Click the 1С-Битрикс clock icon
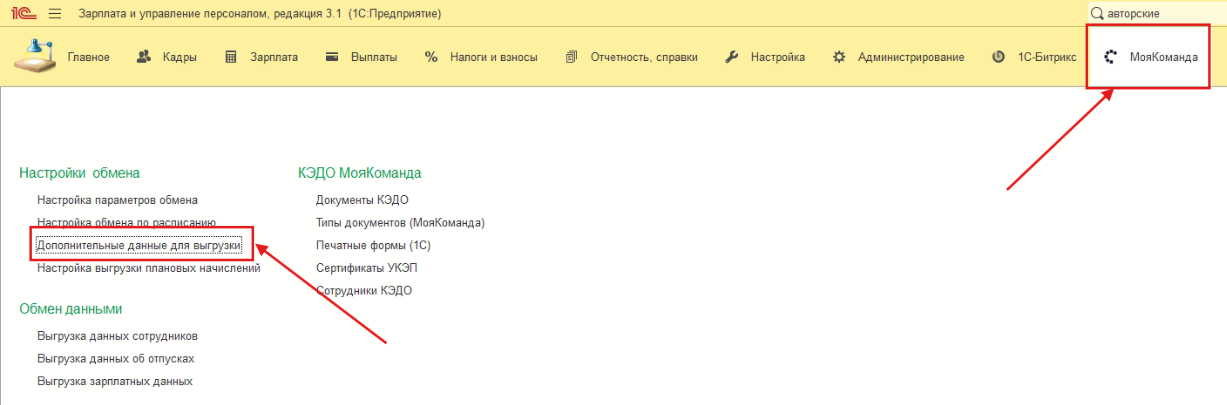 tap(998, 57)
